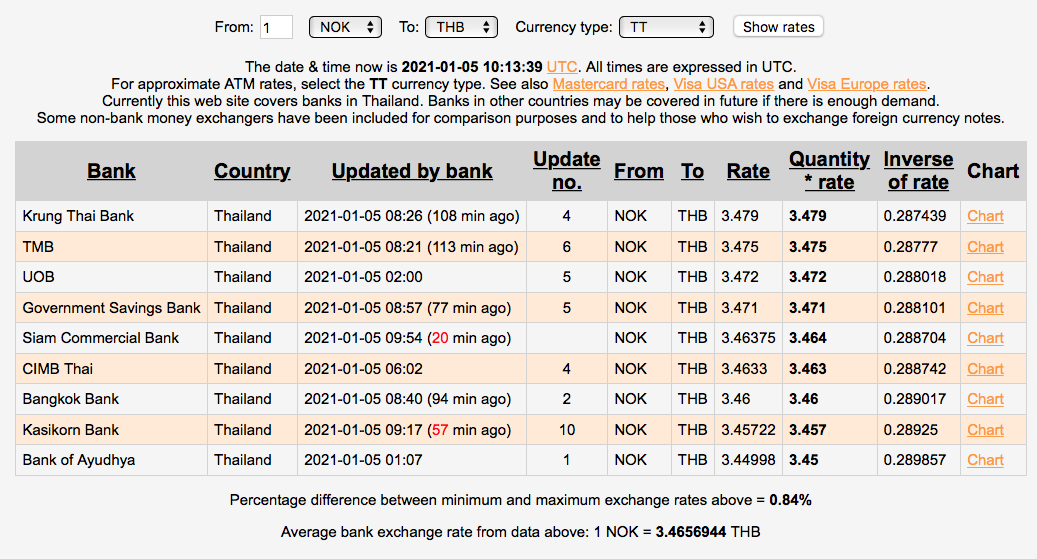The image size is (1037, 559).
Task: Sort table by Bank column header
Action: [111, 171]
